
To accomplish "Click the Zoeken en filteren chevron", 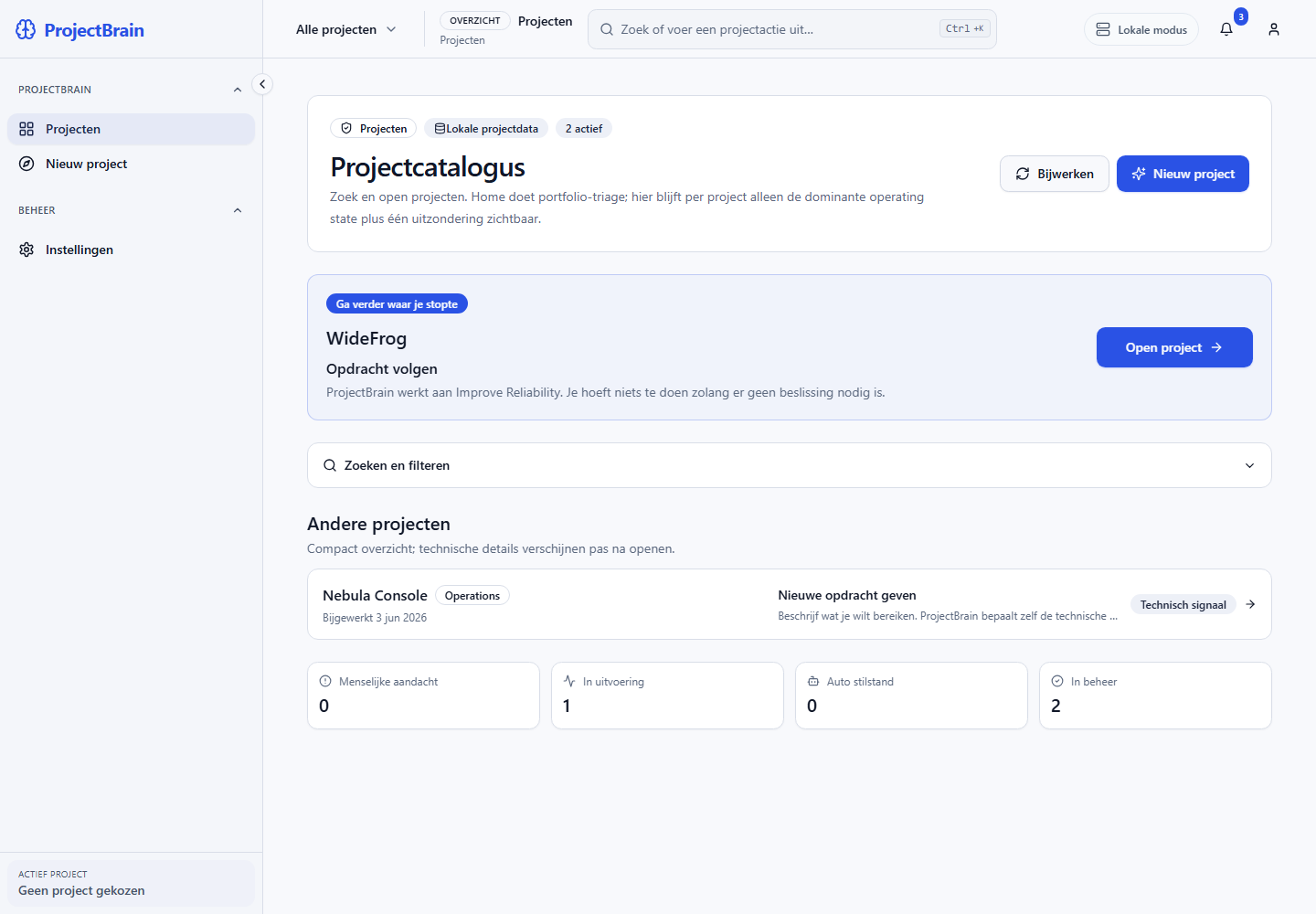I will click(1249, 465).
